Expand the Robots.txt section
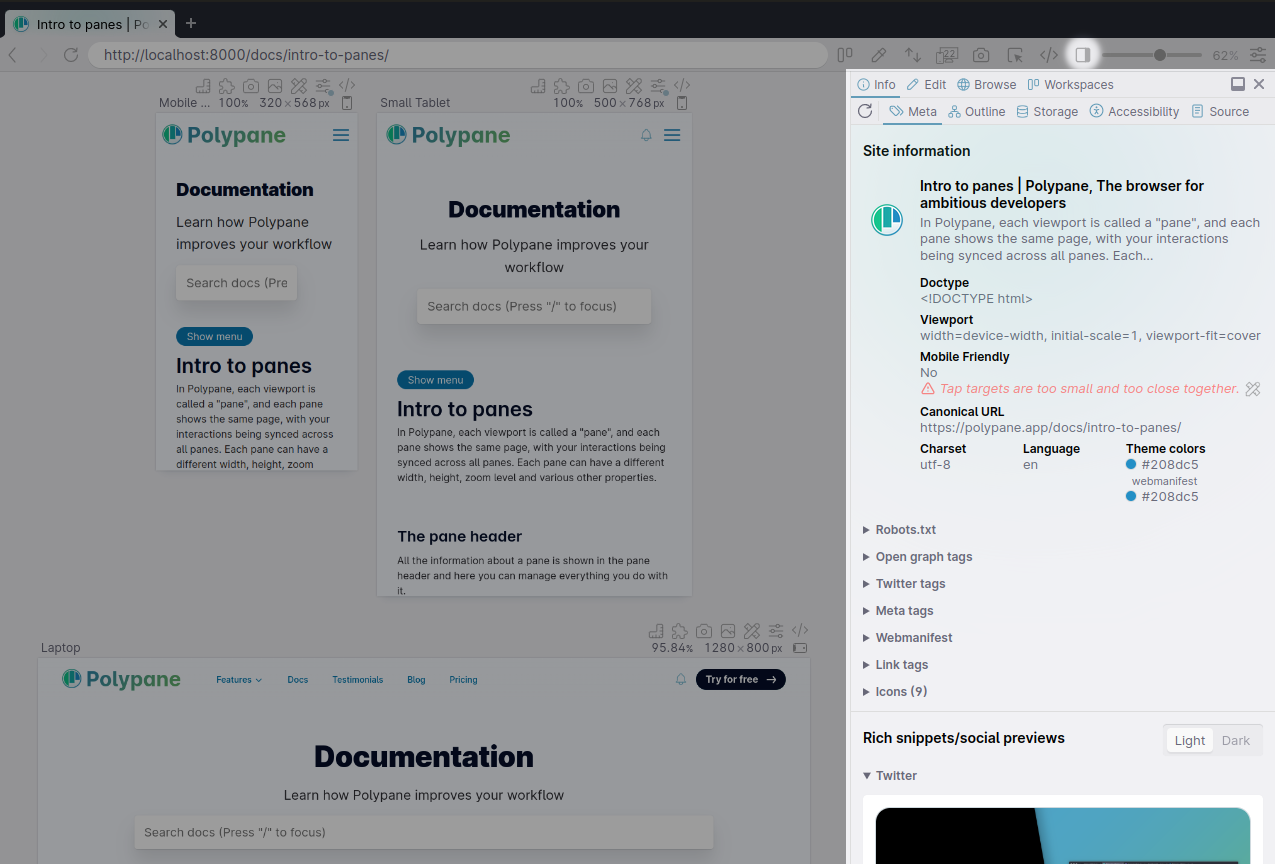1275x864 pixels. [899, 530]
